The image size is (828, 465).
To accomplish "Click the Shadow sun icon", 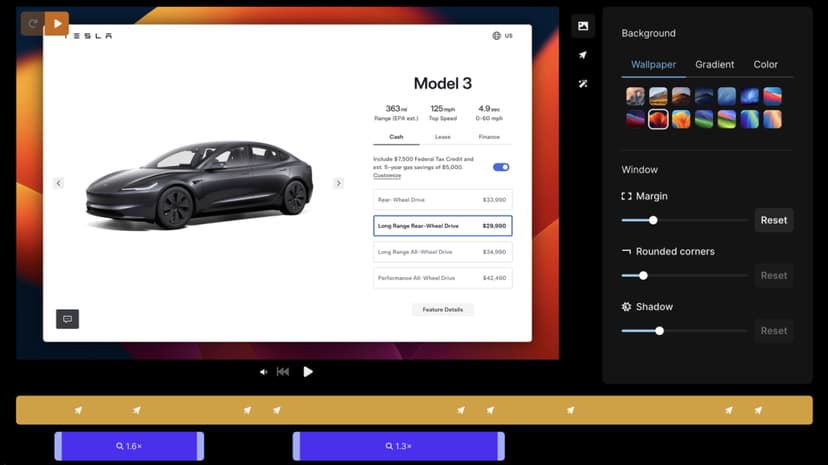I will click(x=626, y=307).
